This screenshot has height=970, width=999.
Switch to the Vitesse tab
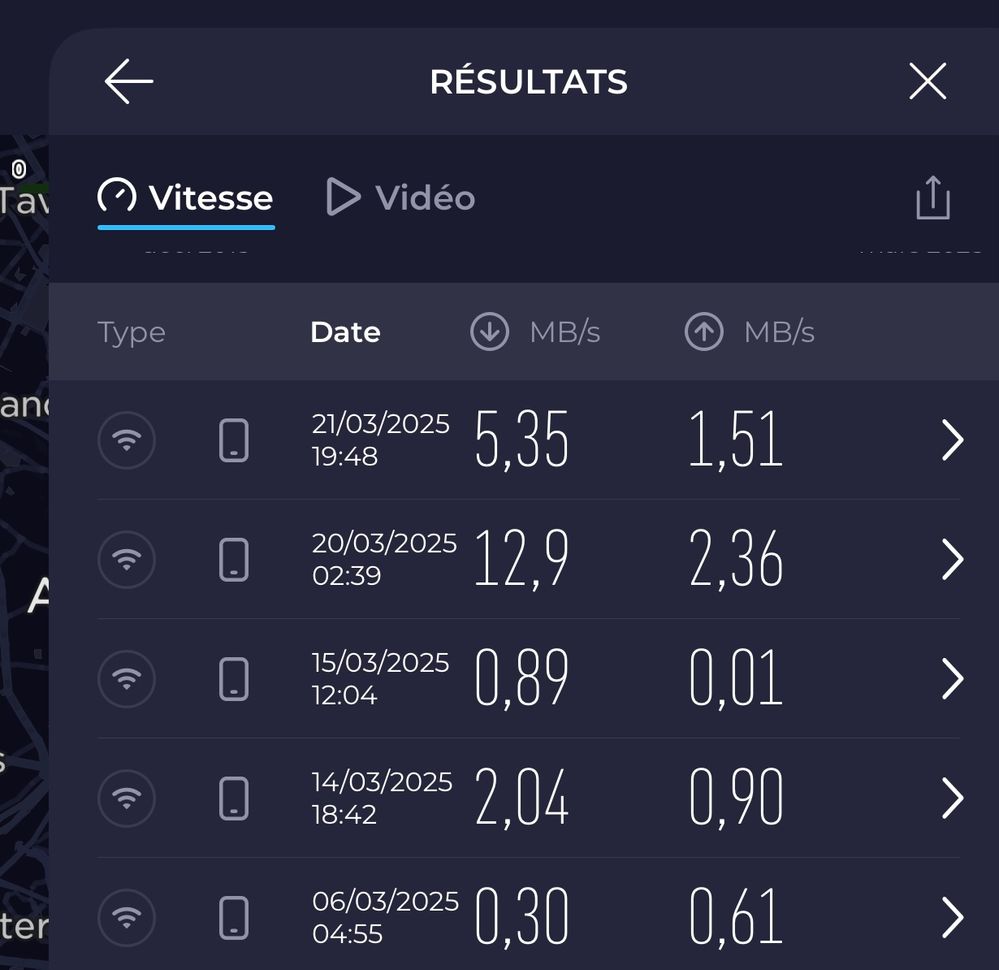[186, 198]
